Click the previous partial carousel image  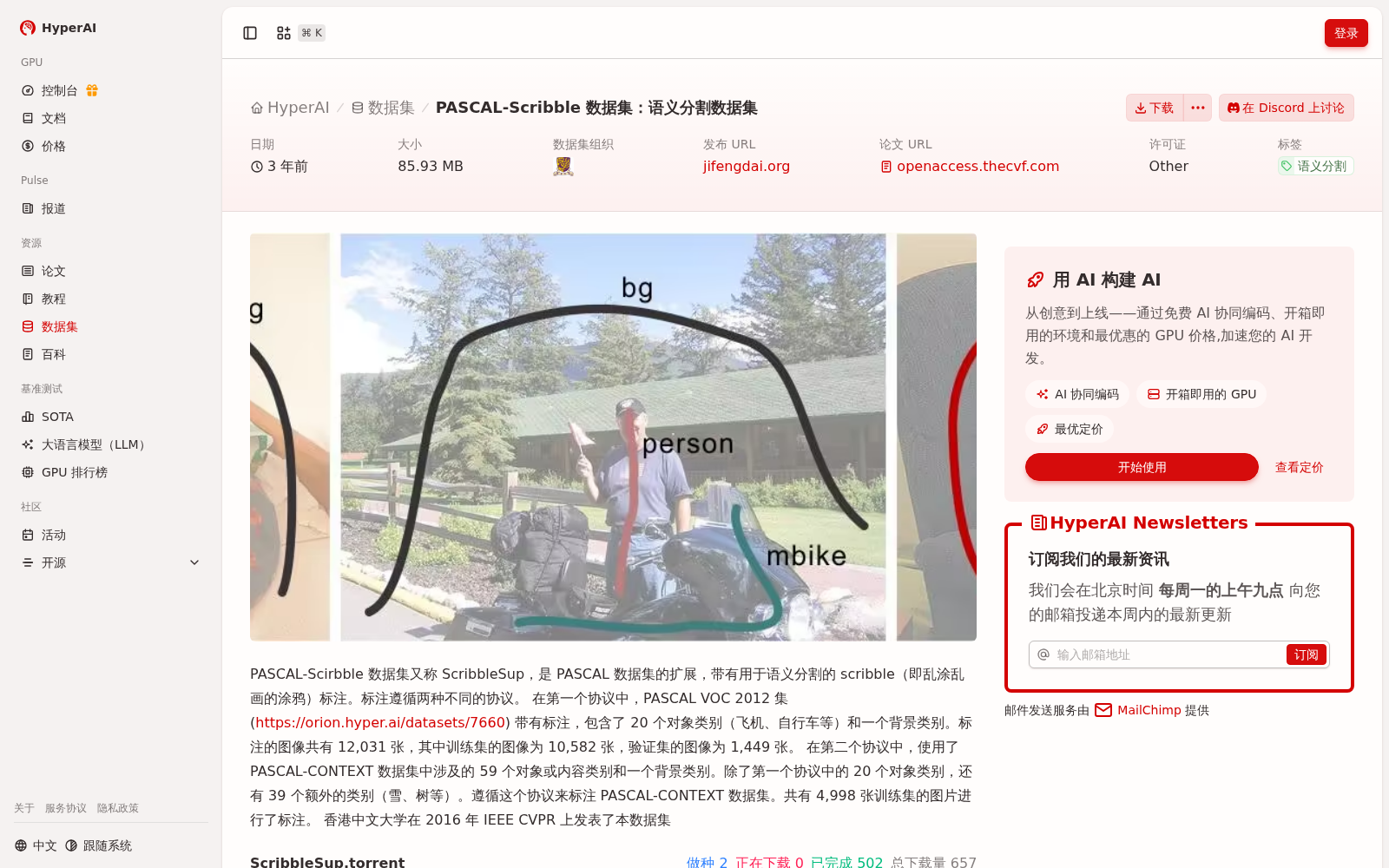click(290, 437)
